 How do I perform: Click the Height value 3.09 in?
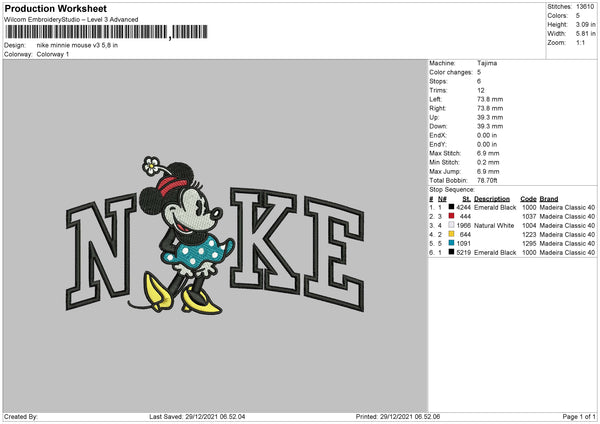coord(585,24)
